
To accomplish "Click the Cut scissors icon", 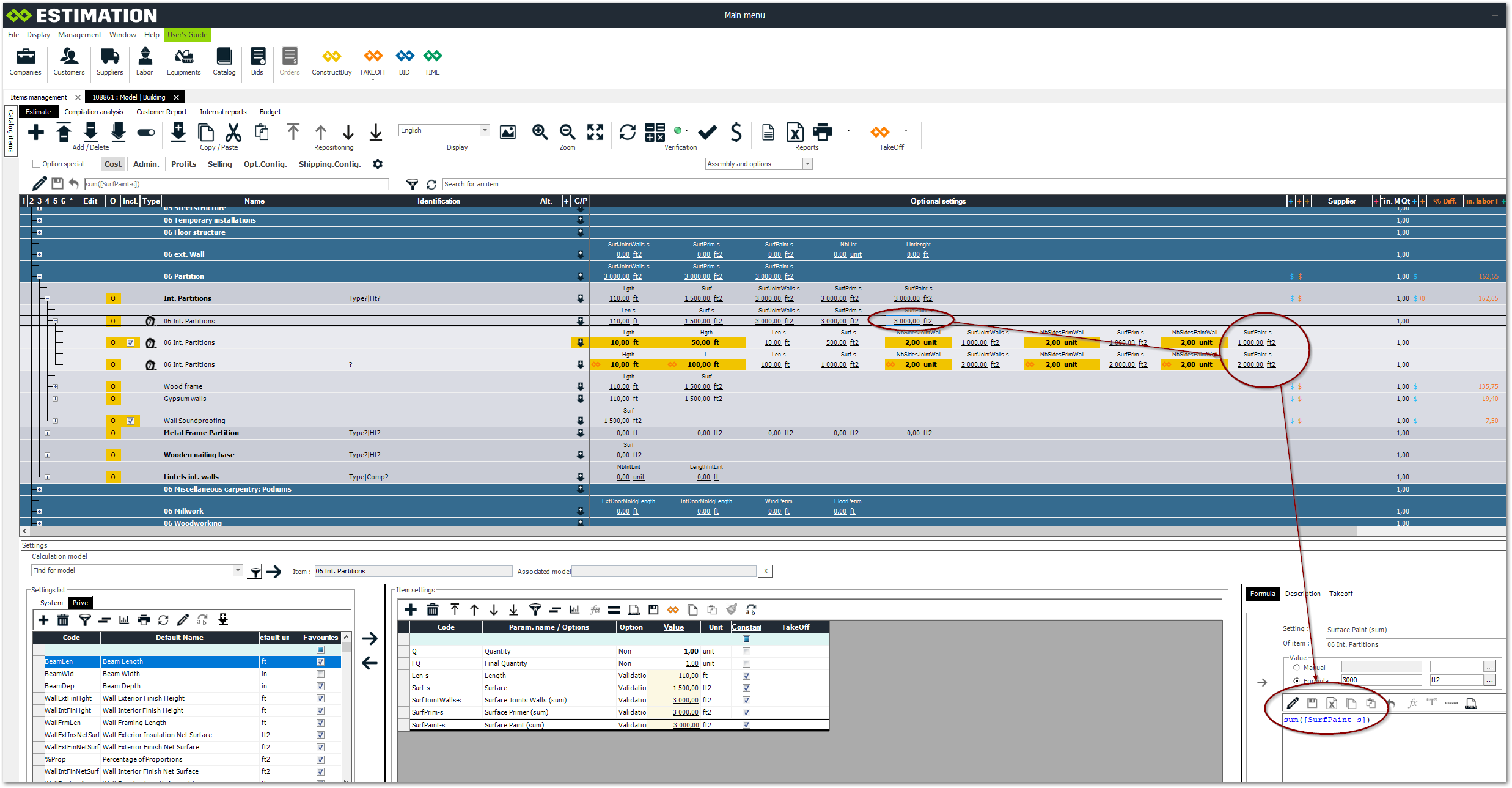I will tap(233, 132).
